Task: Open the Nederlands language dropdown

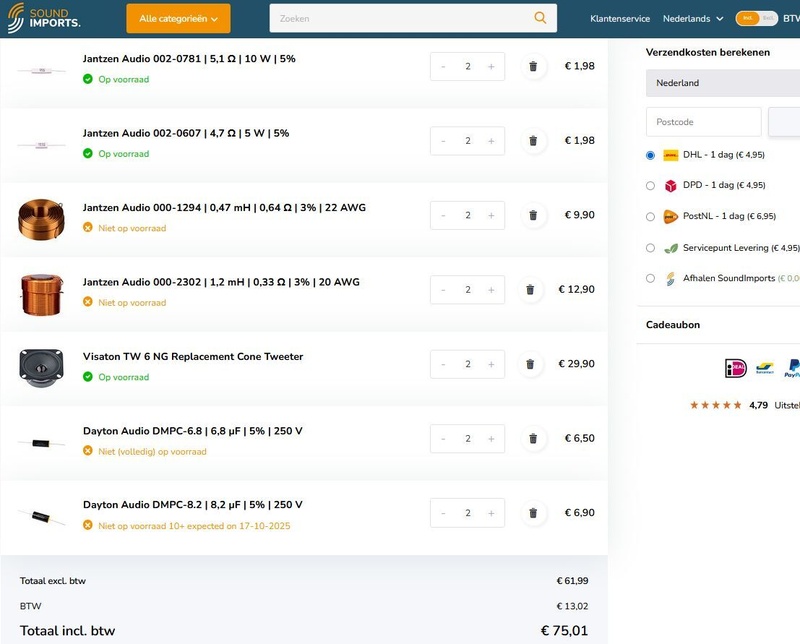Action: (693, 18)
